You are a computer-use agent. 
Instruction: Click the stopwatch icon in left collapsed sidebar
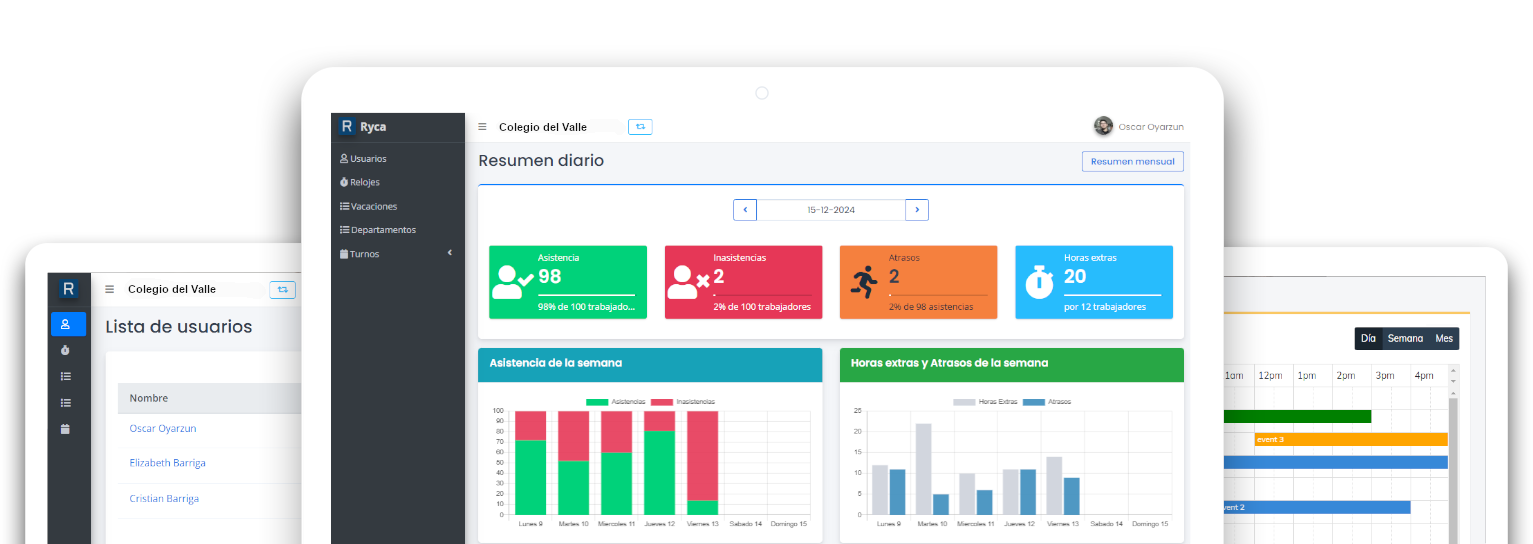pyautogui.click(x=66, y=350)
